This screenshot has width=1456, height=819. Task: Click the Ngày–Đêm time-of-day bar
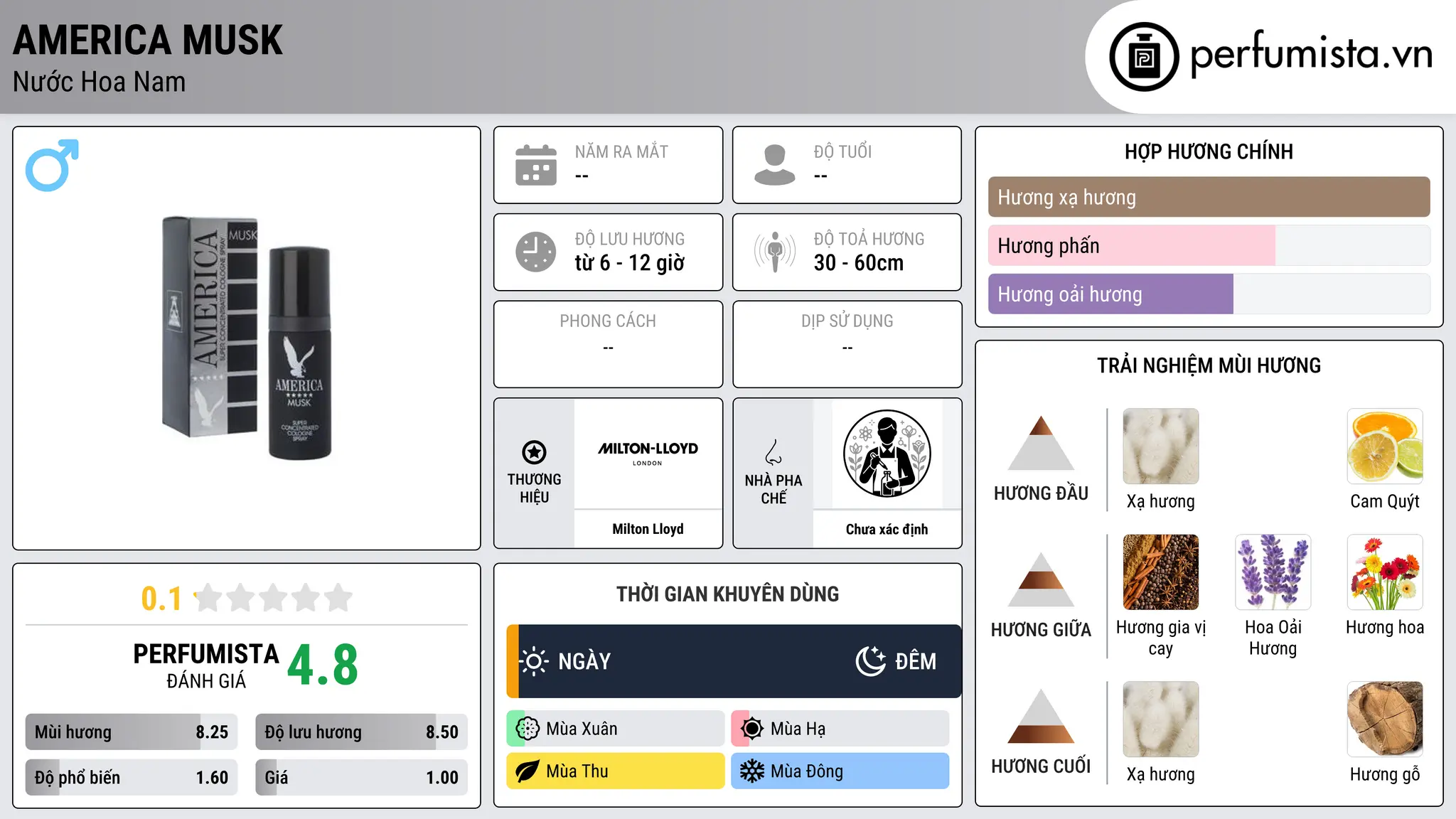[x=734, y=661]
